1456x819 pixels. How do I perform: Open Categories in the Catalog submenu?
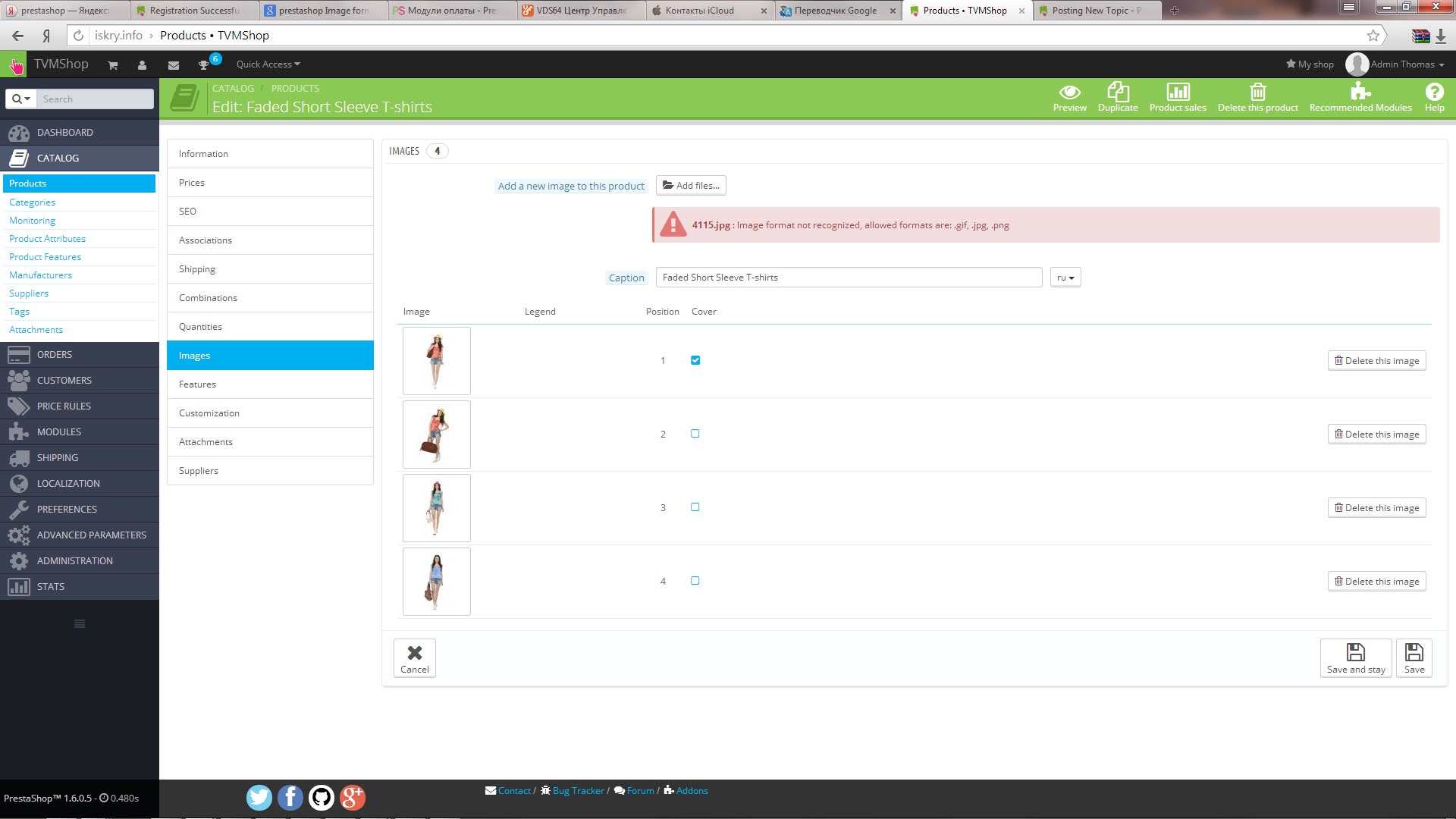pos(32,202)
